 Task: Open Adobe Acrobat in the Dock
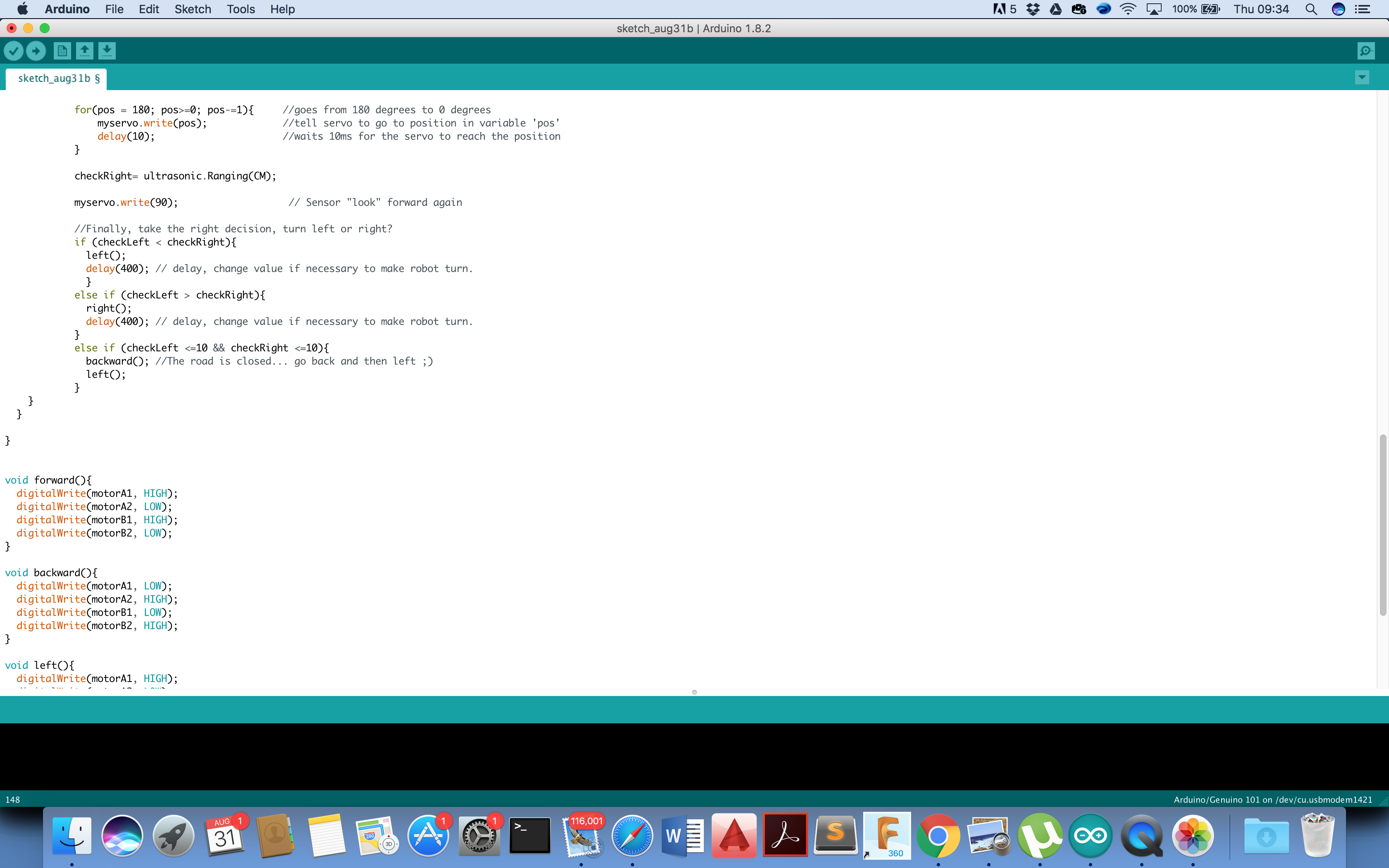[785, 835]
